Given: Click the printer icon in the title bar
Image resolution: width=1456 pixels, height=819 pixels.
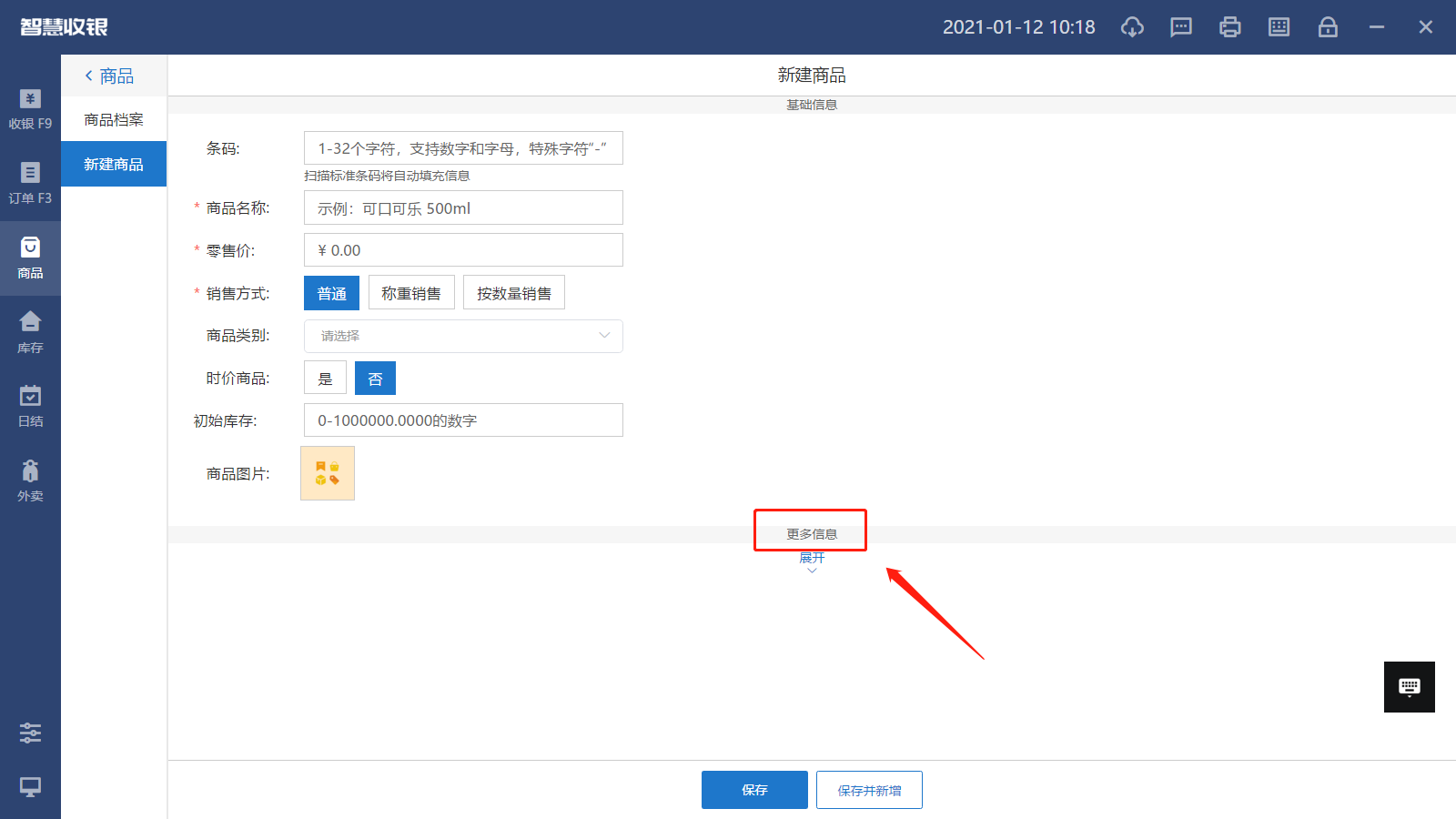Looking at the screenshot, I should (x=1229, y=27).
